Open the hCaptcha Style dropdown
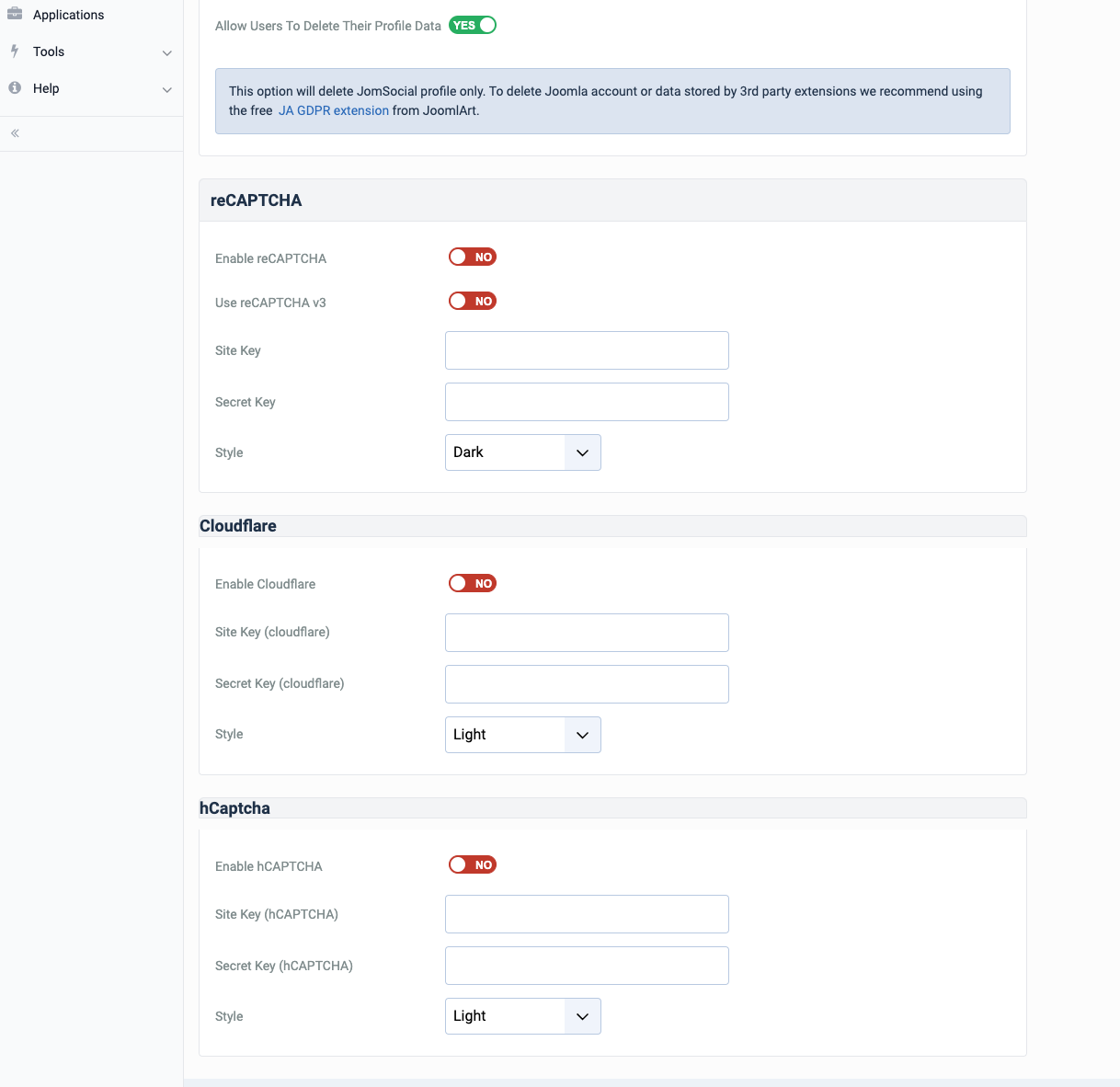Image resolution: width=1120 pixels, height=1087 pixels. [x=522, y=1016]
